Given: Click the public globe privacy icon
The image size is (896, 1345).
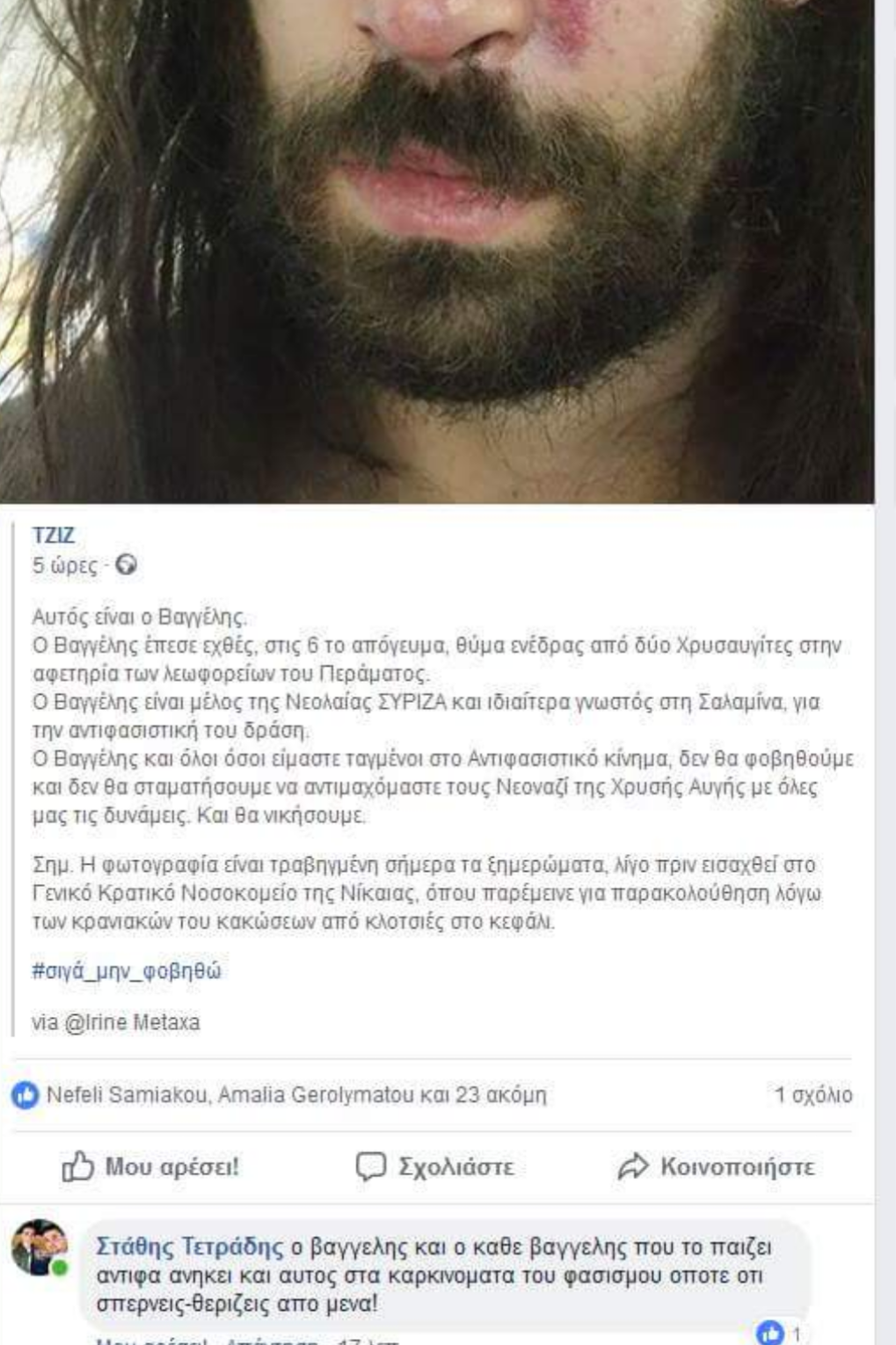Looking at the screenshot, I should click(127, 565).
